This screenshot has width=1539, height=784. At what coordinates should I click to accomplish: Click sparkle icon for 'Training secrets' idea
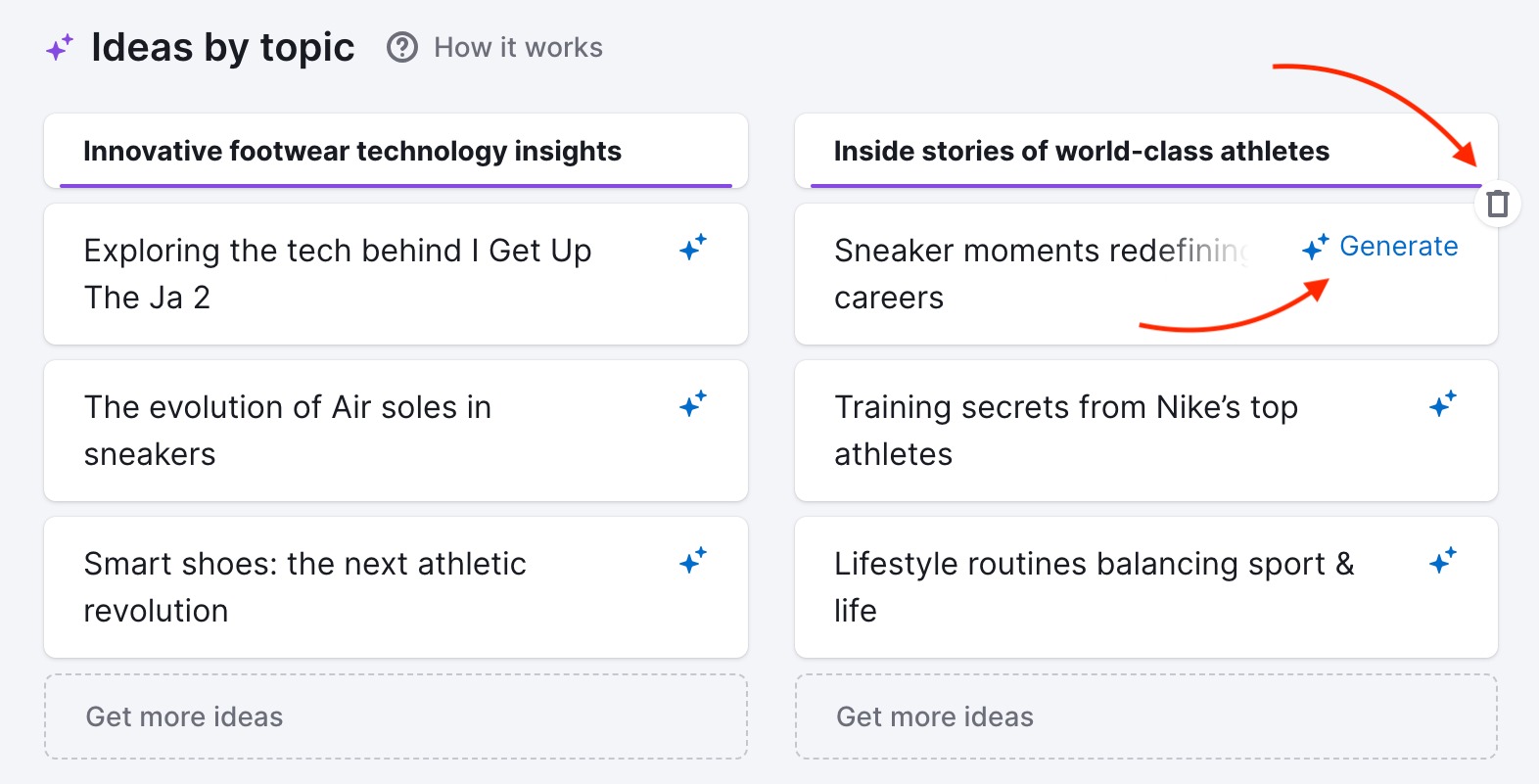pos(1443,403)
